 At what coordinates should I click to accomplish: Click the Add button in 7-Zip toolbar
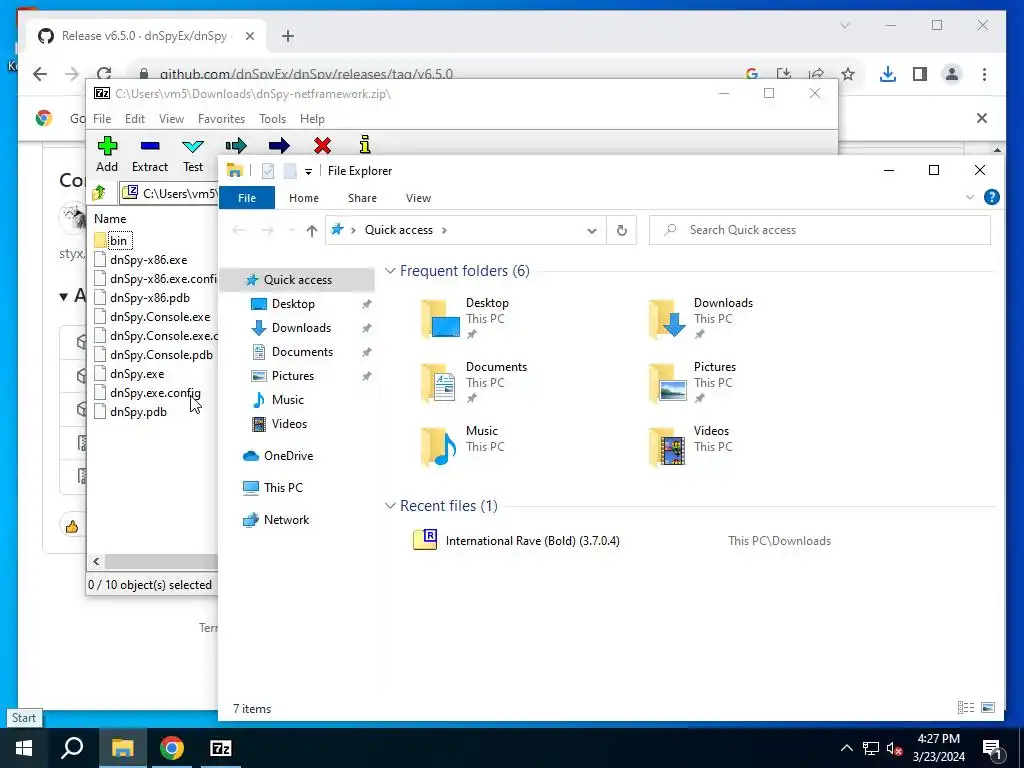(107, 155)
